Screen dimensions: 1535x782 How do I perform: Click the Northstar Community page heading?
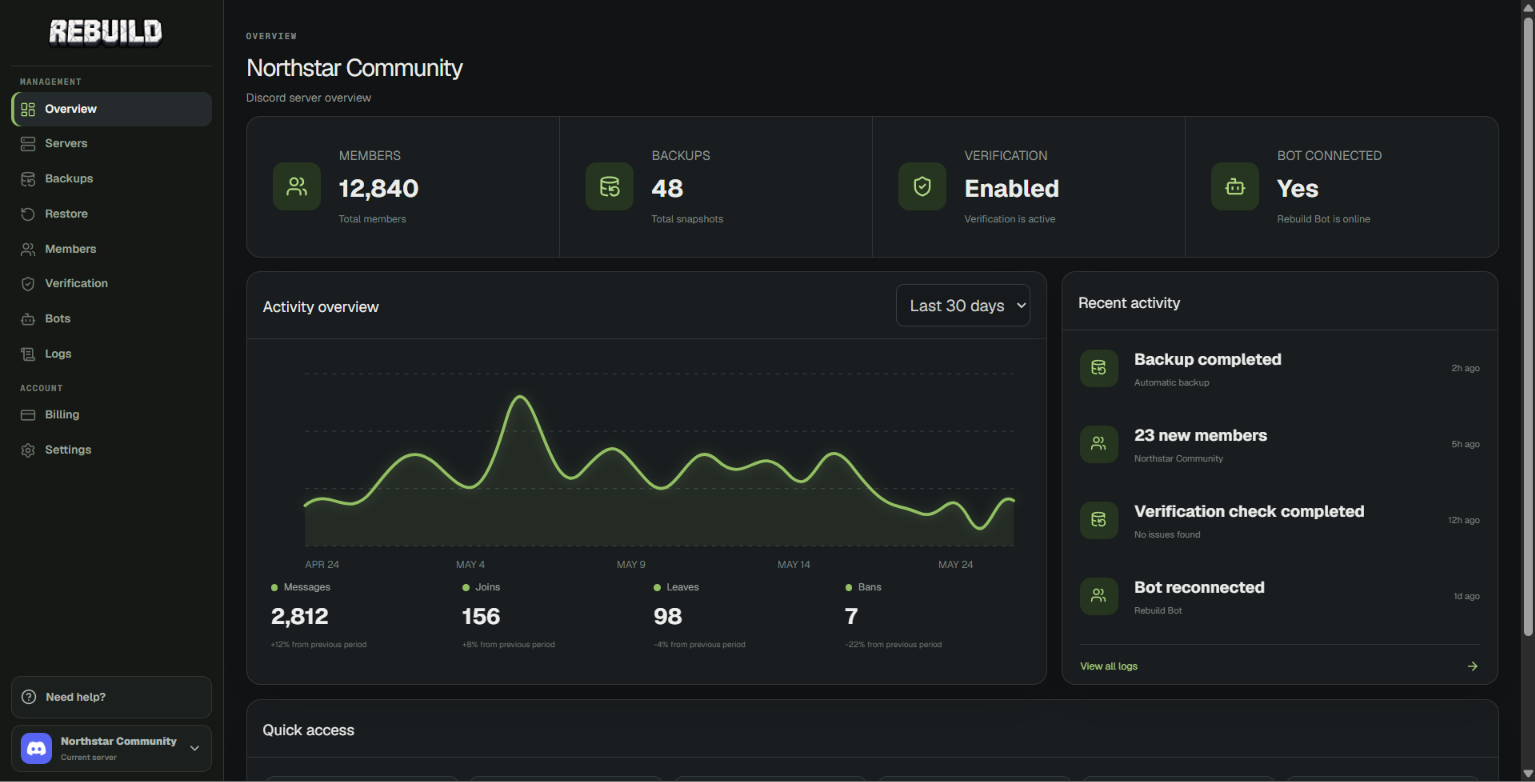[x=355, y=68]
